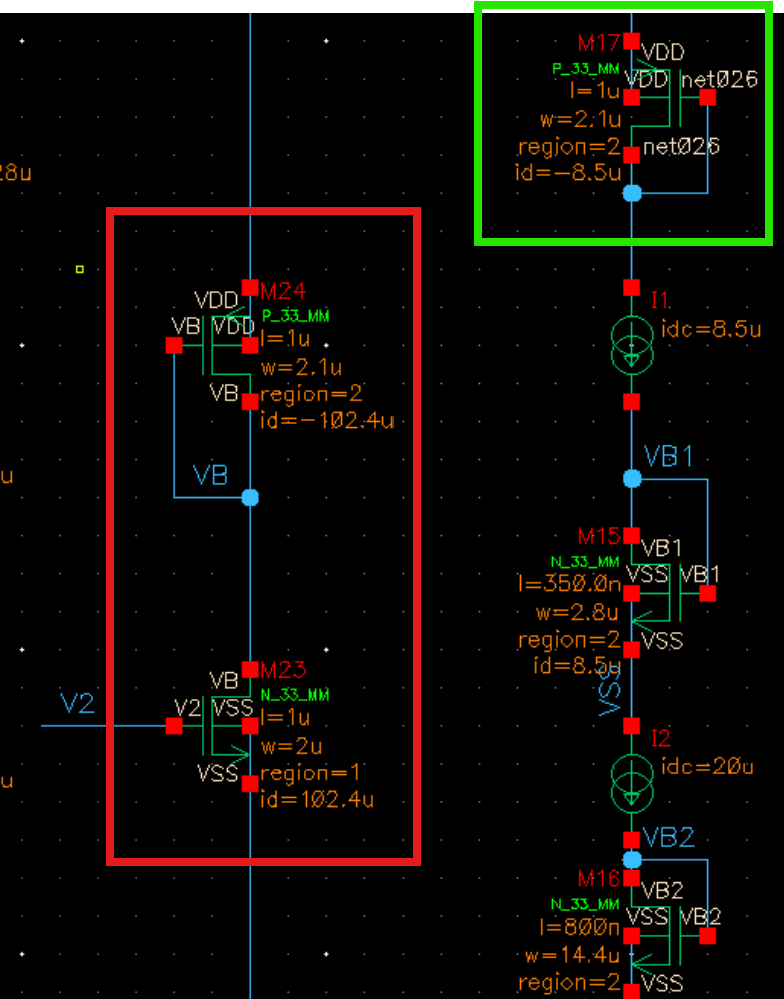Click the region=1 annotation of M23

[x=310, y=773]
